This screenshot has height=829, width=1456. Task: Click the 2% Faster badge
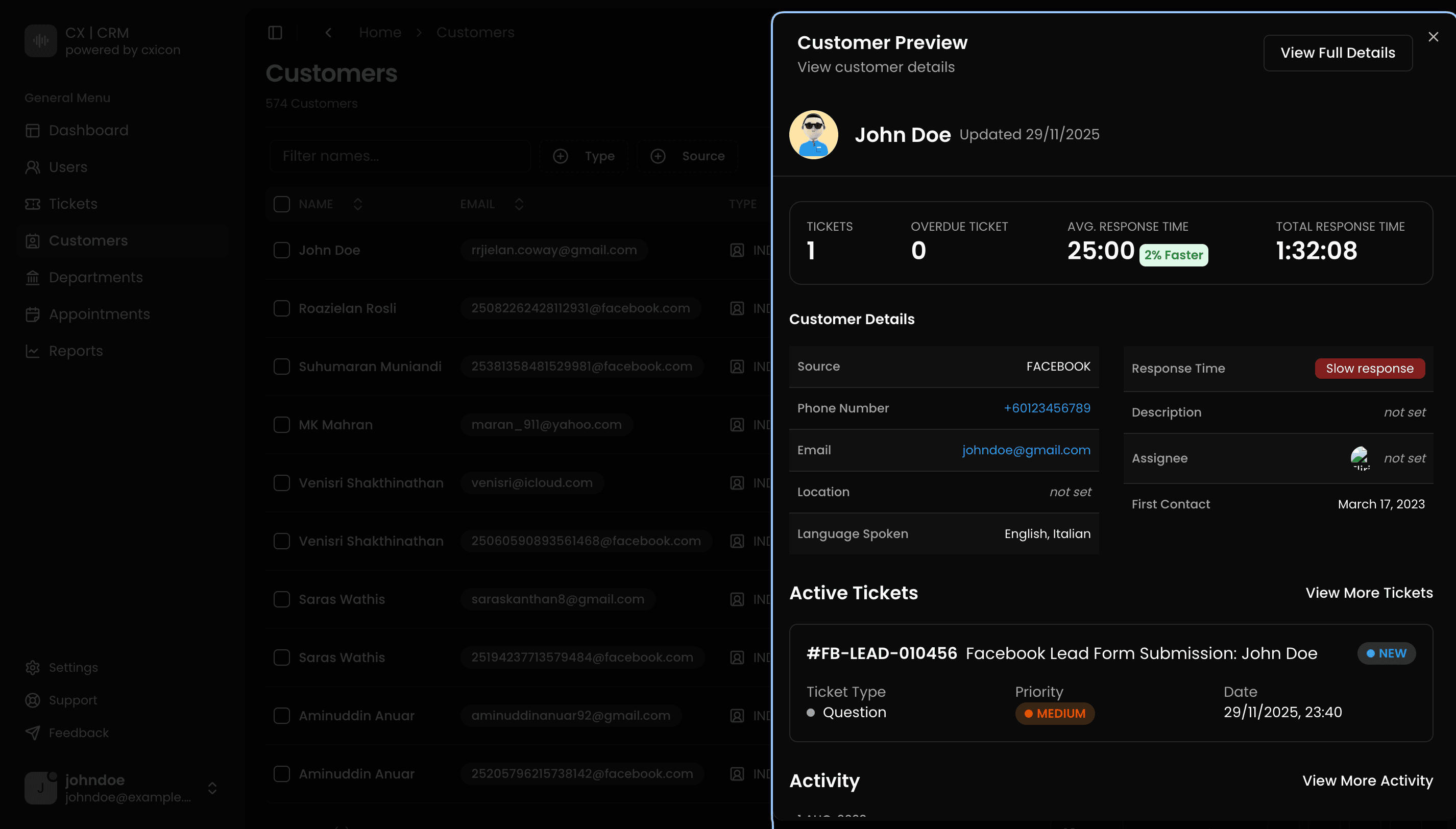[1174, 255]
